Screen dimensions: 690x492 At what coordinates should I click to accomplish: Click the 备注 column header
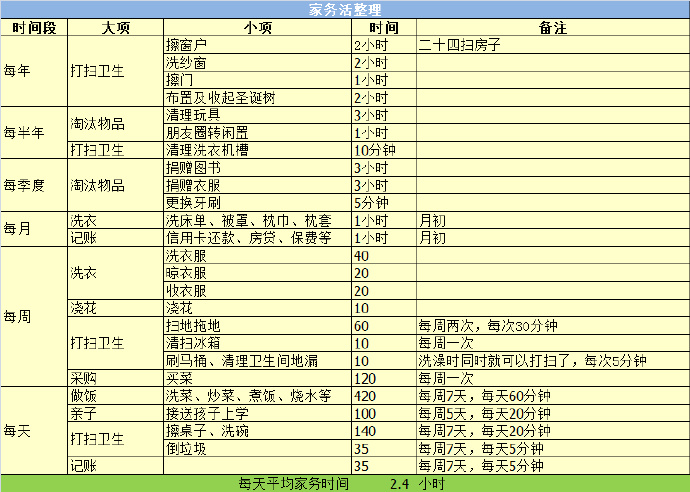pos(553,27)
